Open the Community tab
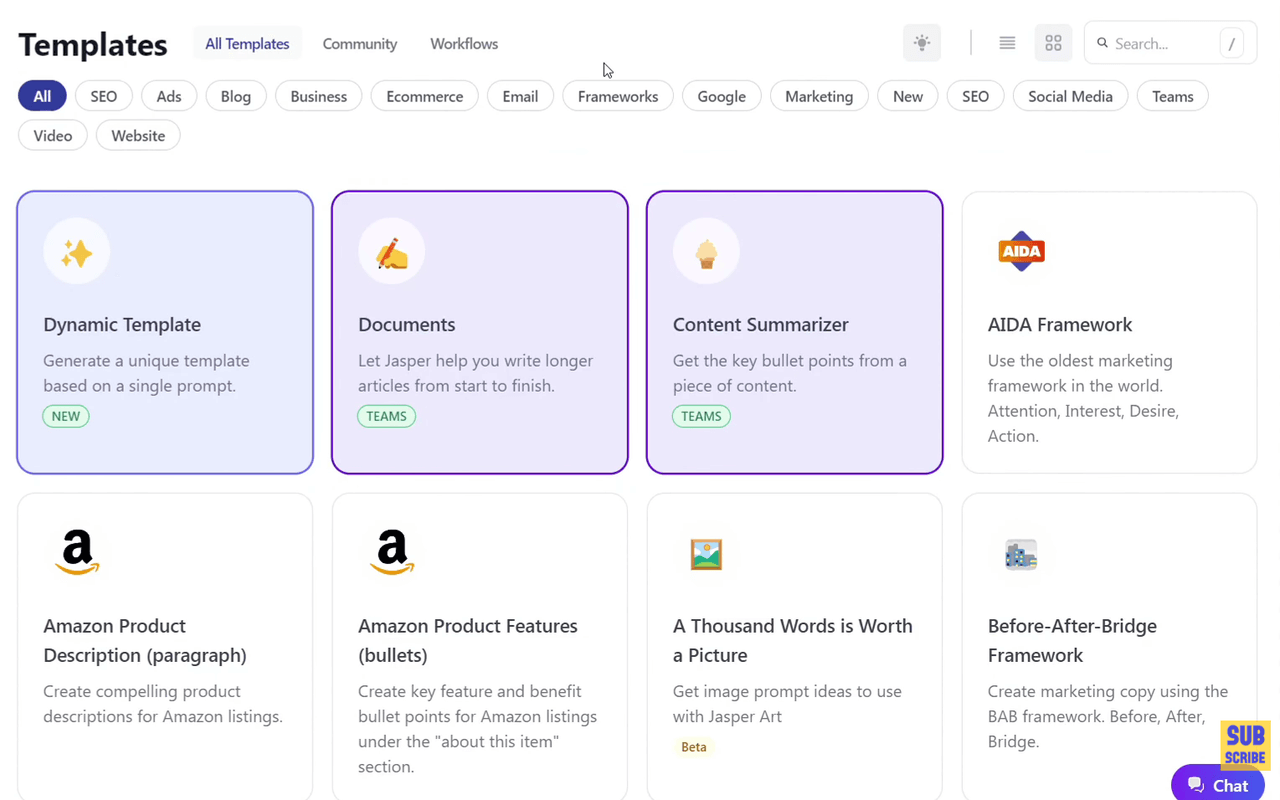Screen dimensions: 1280x800 pos(359,44)
